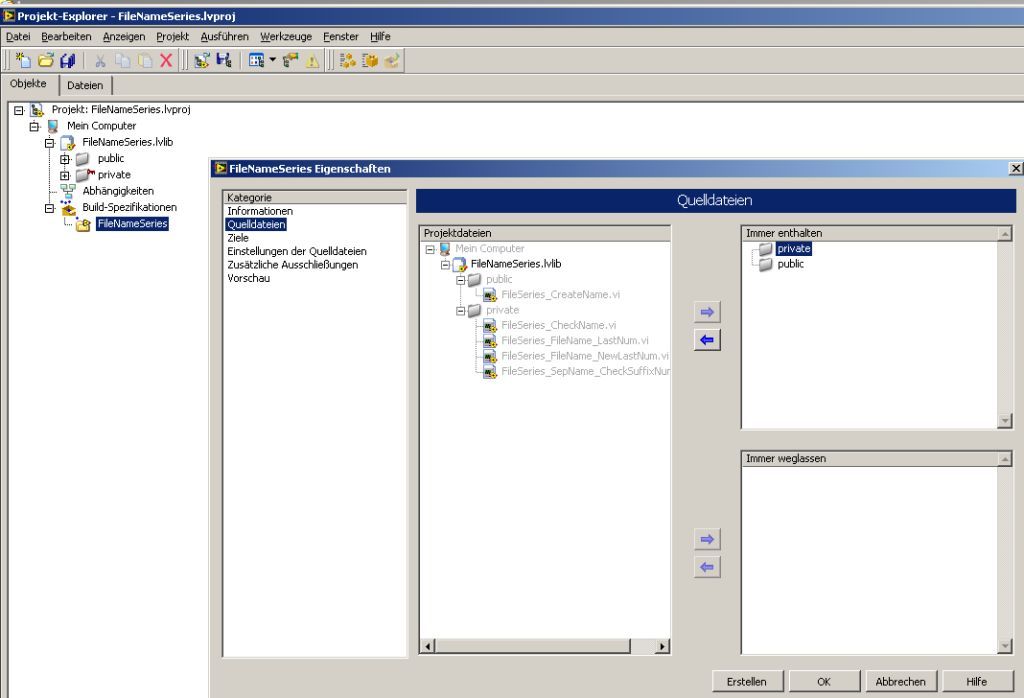
Task: Open the dropdown arrow next to filter icon
Action: click(270, 61)
